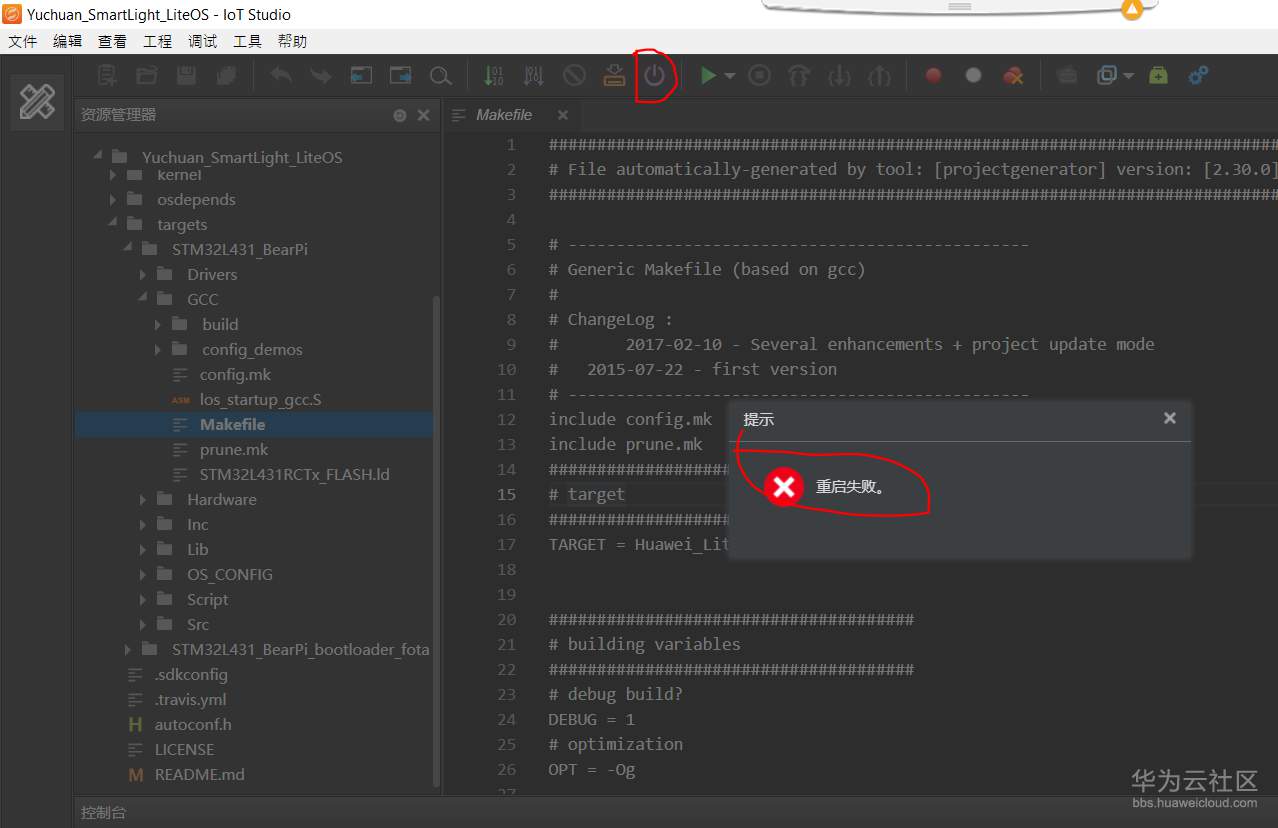Open the 查看 menu
1278x828 pixels.
pos(112,41)
